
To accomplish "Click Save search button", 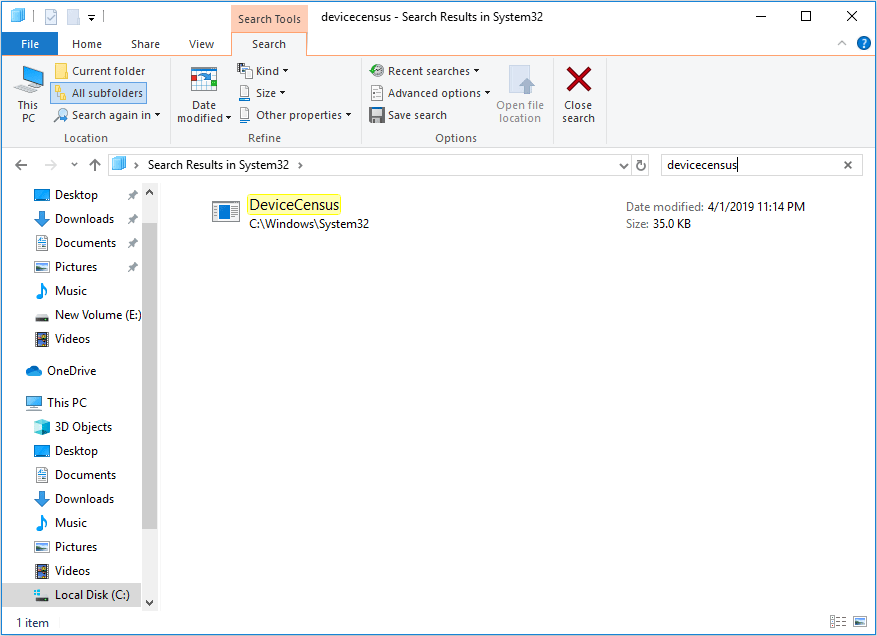I will pyautogui.click(x=408, y=115).
